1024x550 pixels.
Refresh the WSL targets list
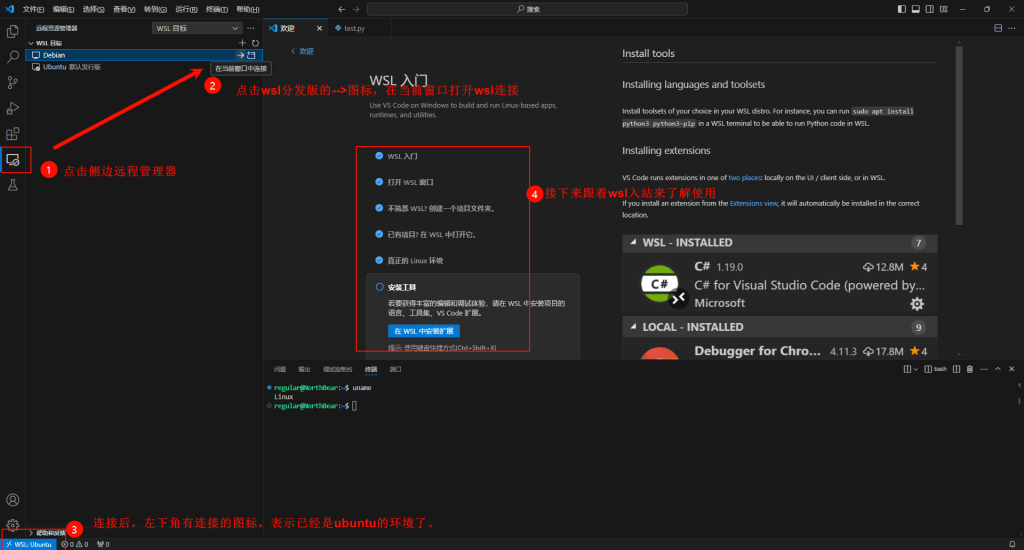coord(256,43)
